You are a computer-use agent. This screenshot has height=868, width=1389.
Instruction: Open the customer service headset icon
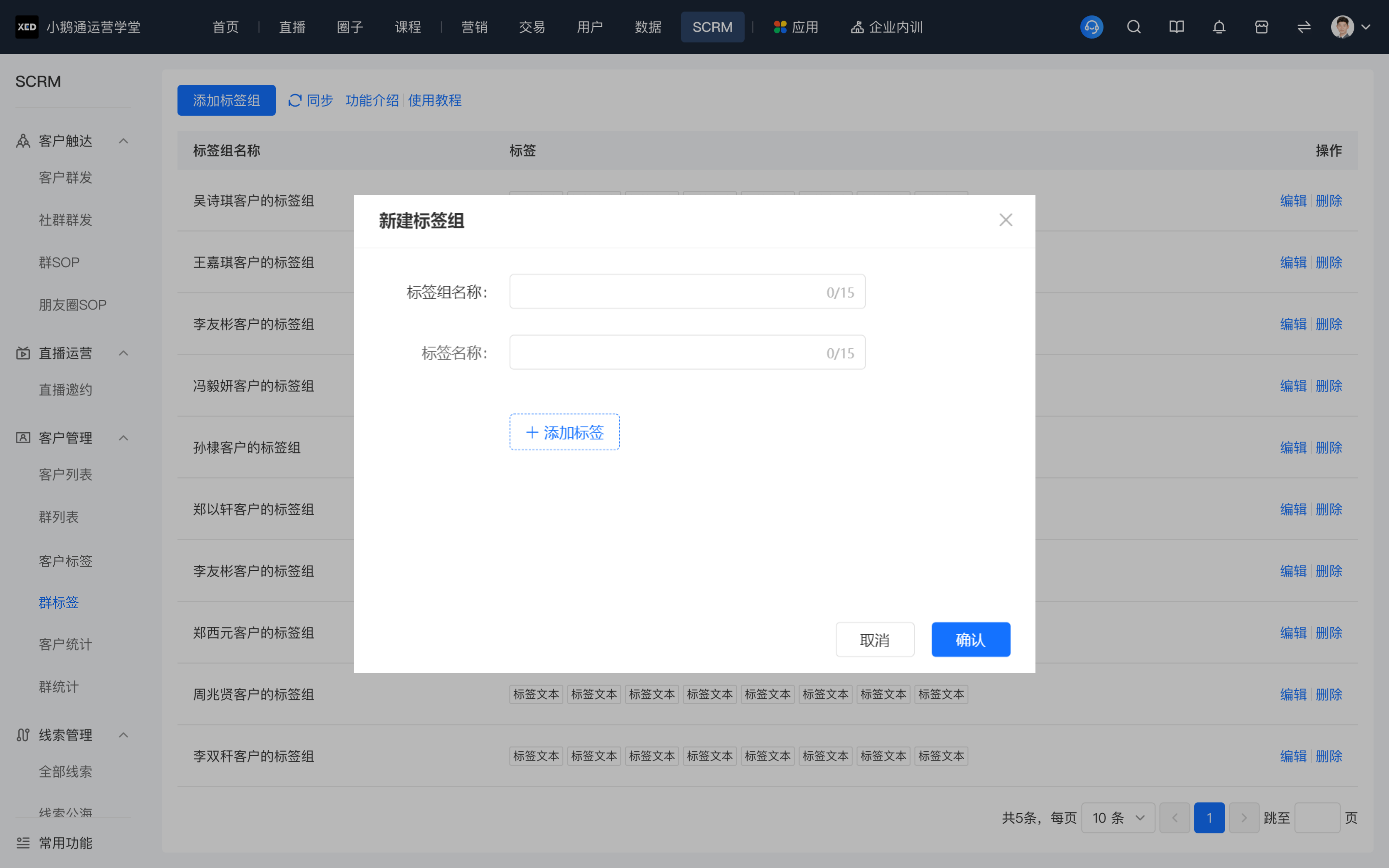(x=1091, y=27)
